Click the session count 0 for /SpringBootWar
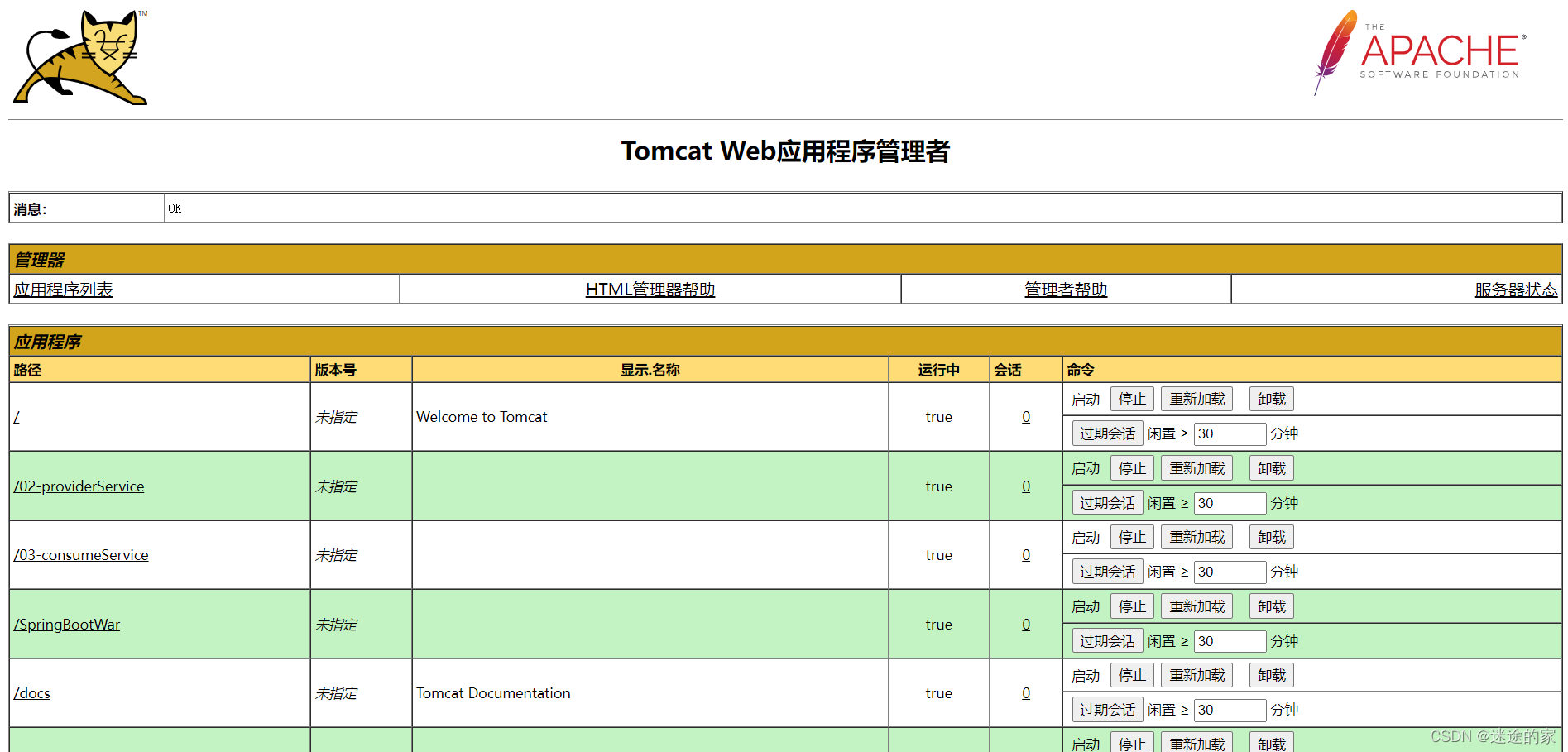Image resolution: width=1568 pixels, height=752 pixels. point(1026,625)
